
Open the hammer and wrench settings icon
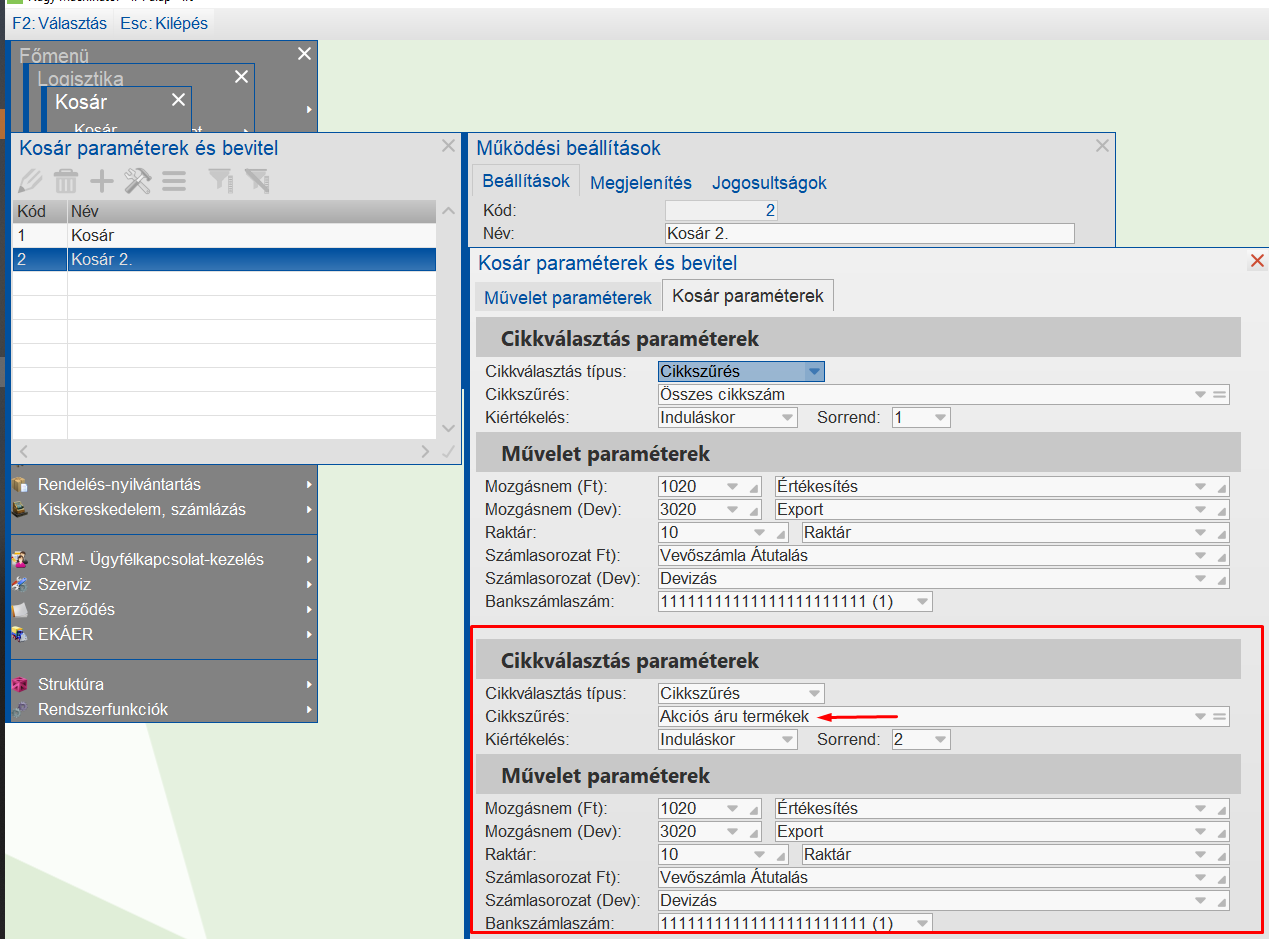(x=137, y=181)
